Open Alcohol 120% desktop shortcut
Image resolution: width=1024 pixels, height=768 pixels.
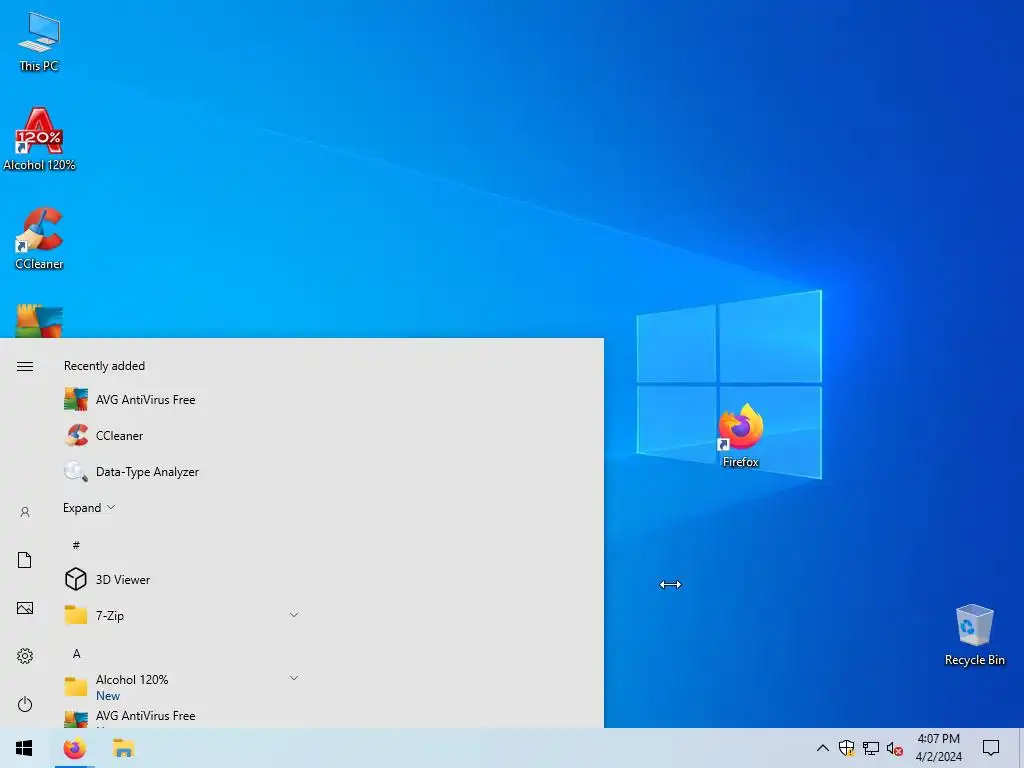click(x=39, y=139)
